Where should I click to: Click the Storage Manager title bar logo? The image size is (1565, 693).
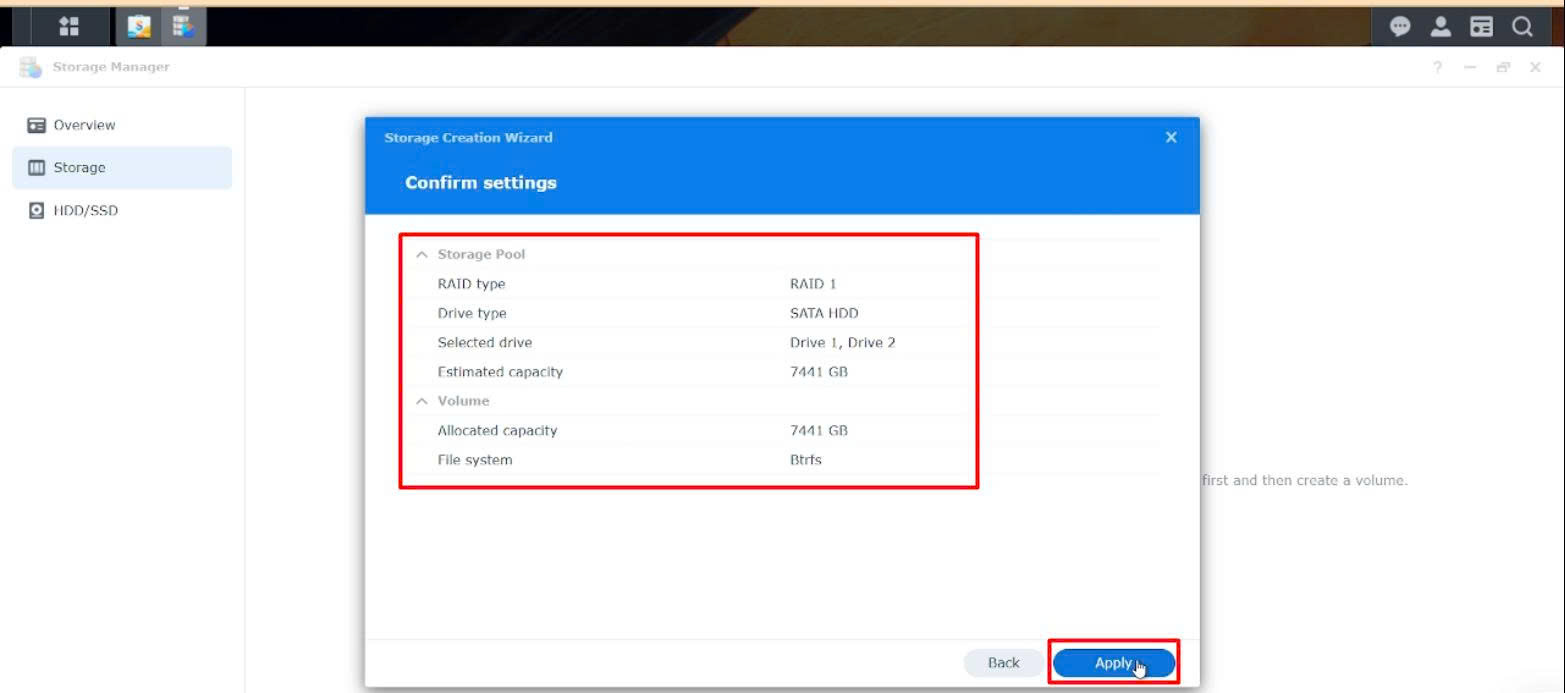(x=32, y=67)
